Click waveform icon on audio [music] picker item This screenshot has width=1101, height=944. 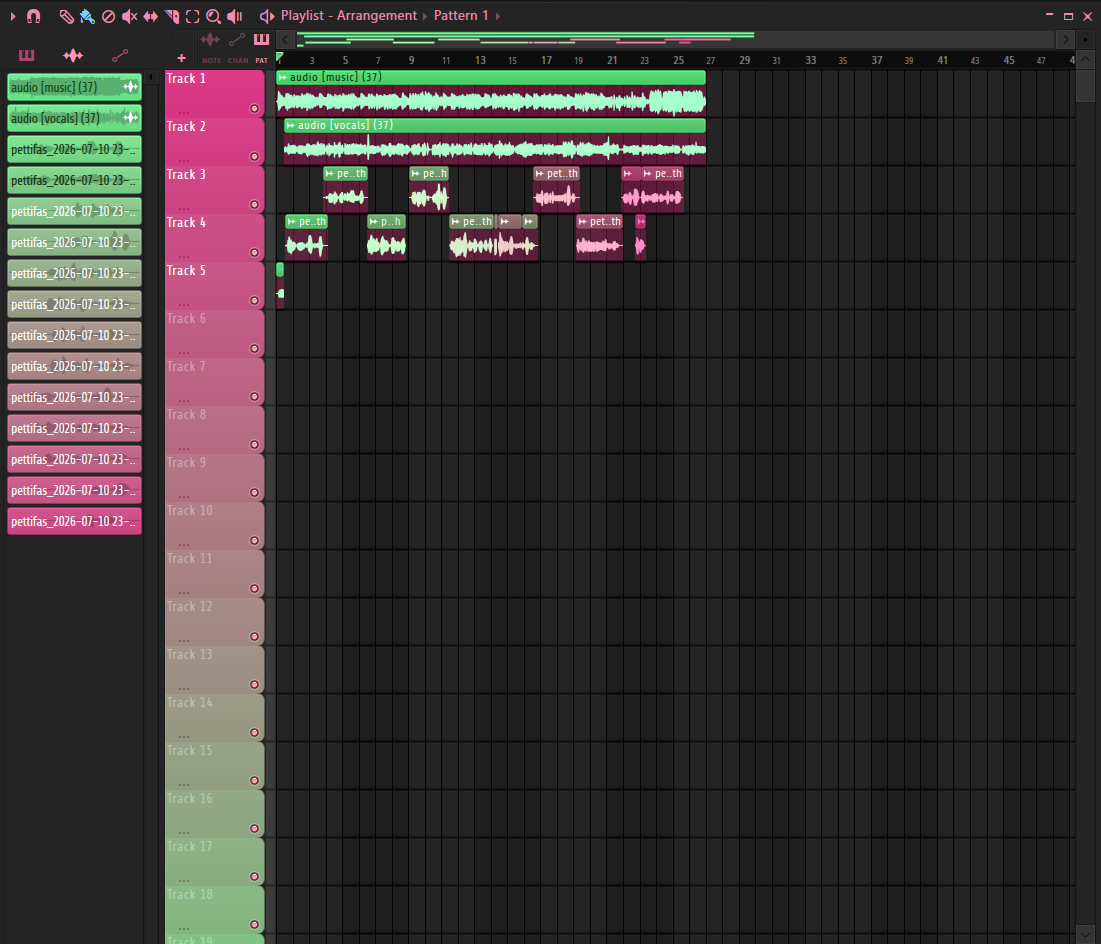pyautogui.click(x=131, y=86)
